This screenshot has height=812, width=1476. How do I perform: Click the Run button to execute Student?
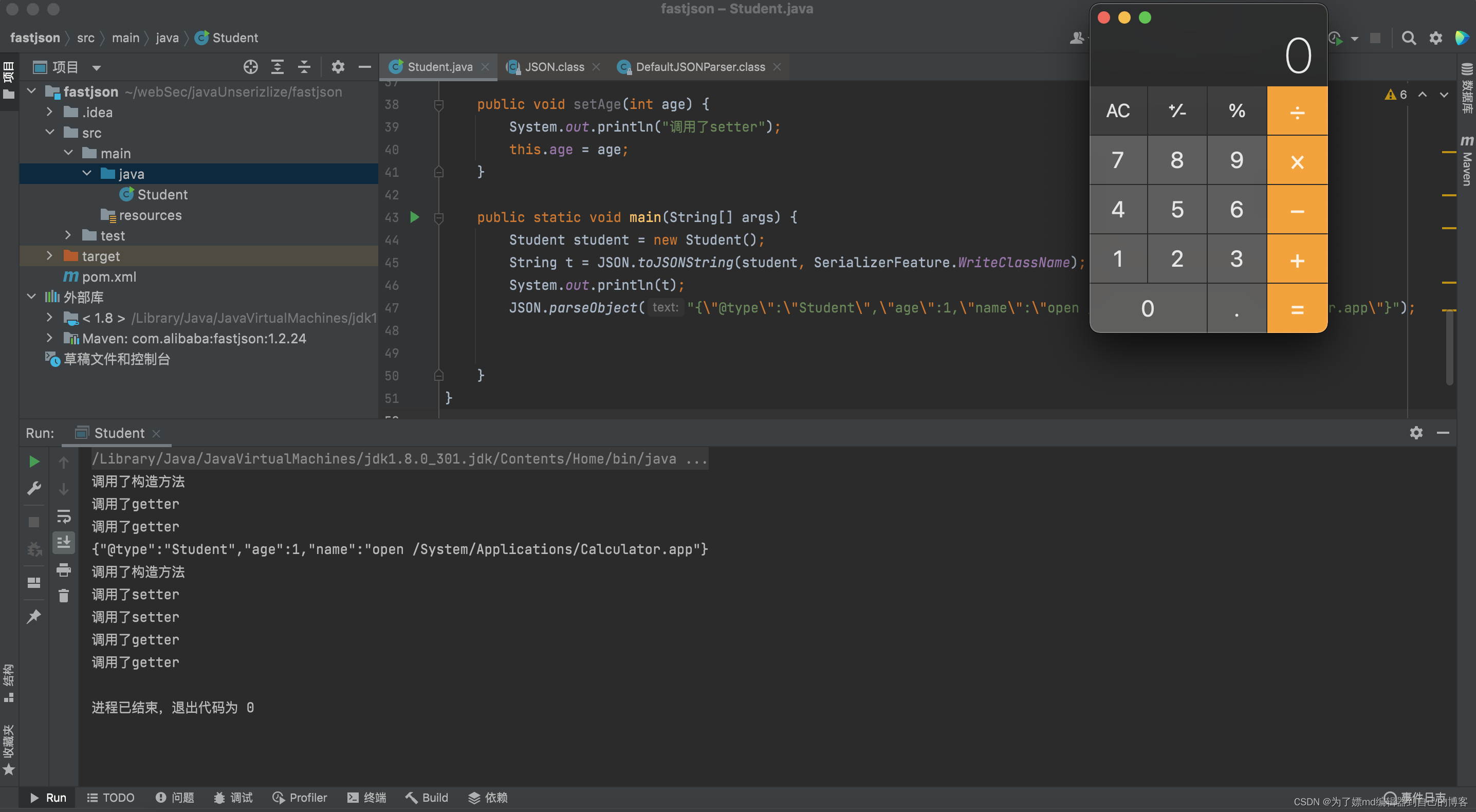(32, 461)
